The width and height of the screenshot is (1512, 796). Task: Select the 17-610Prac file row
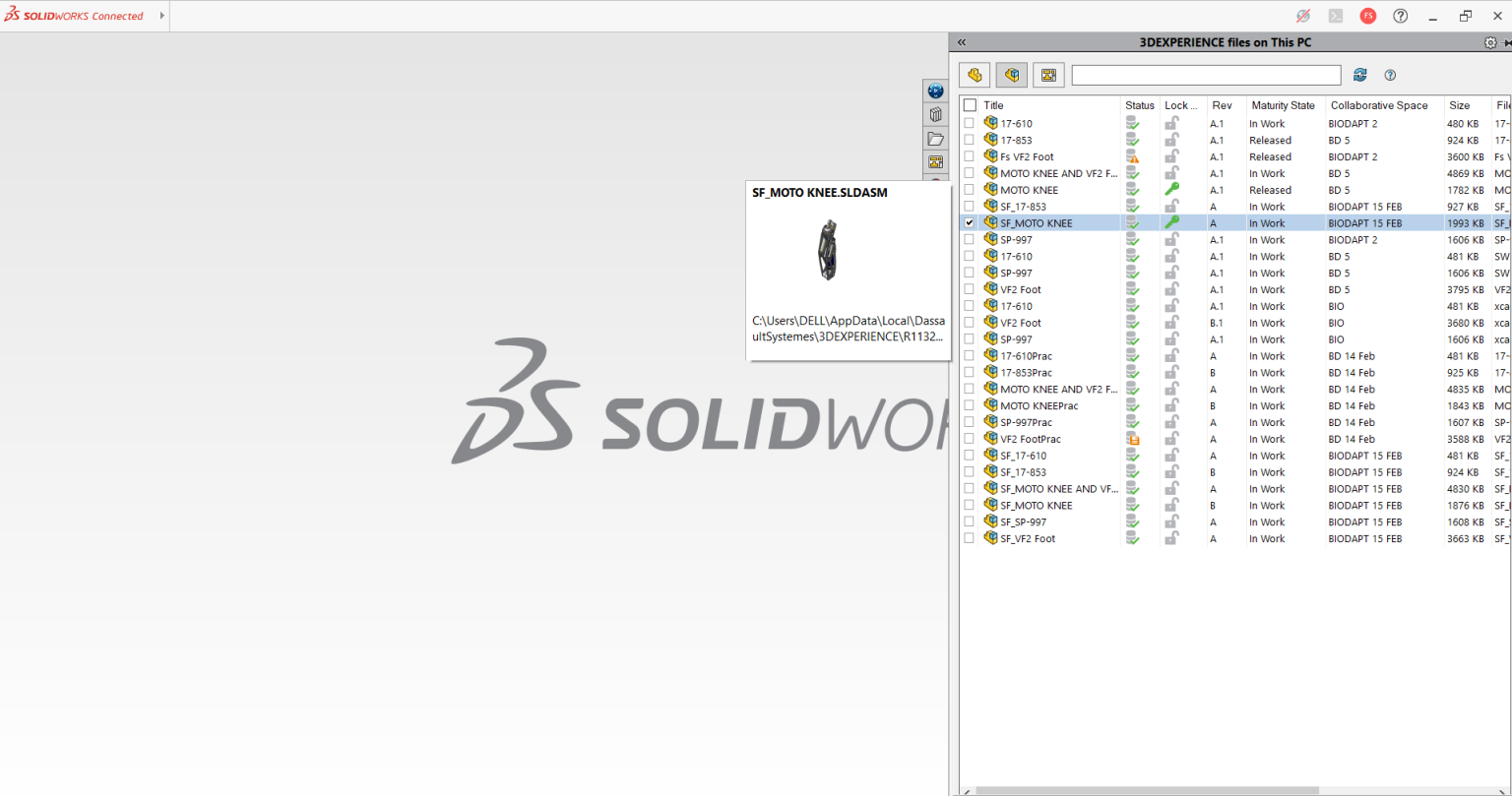click(1235, 356)
